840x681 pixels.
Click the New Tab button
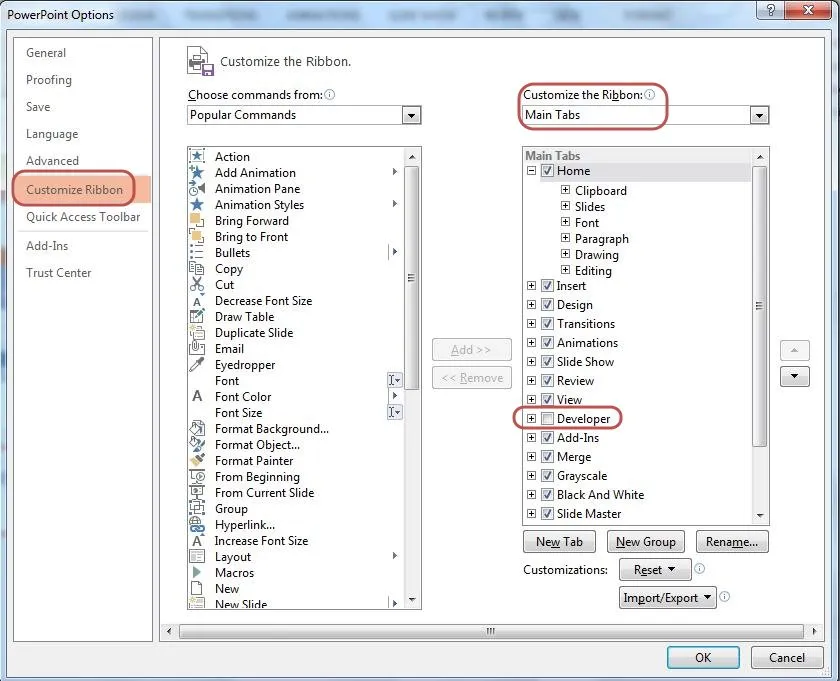coord(559,542)
